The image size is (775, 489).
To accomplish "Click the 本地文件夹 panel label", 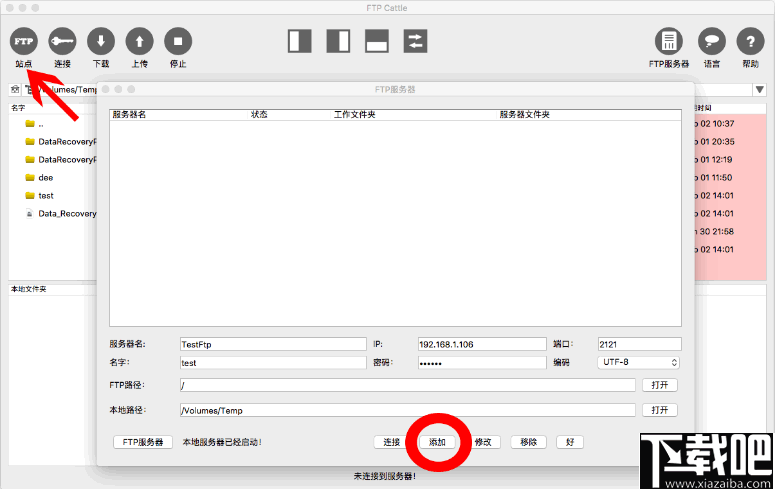I will point(29,289).
